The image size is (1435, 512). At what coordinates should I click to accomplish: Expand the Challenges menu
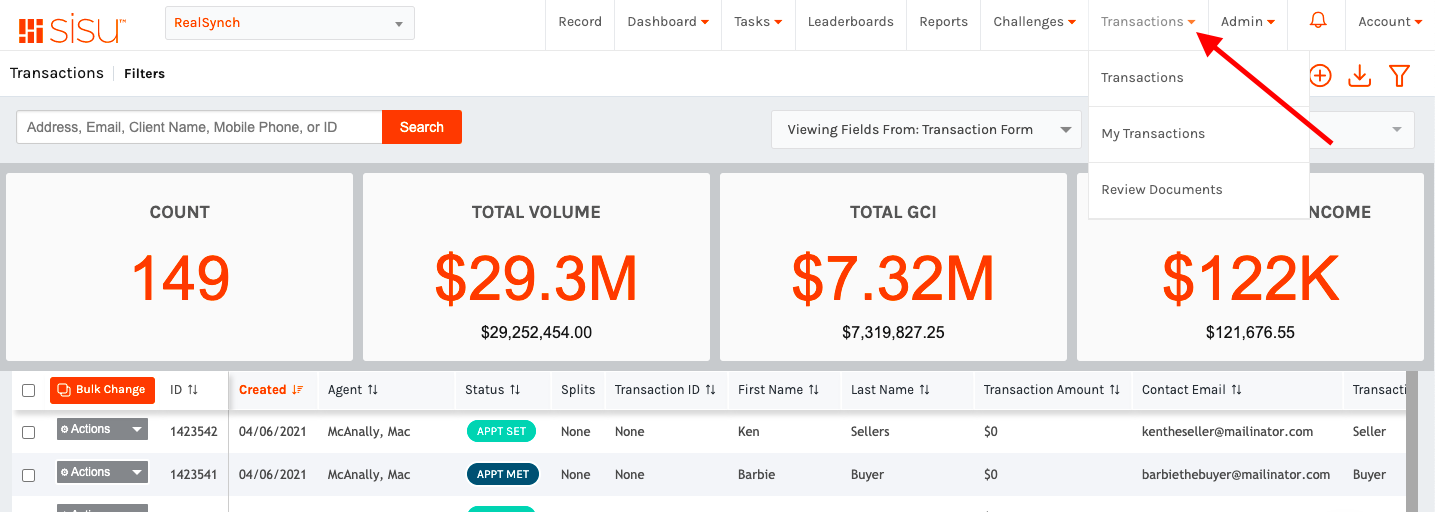point(1034,22)
